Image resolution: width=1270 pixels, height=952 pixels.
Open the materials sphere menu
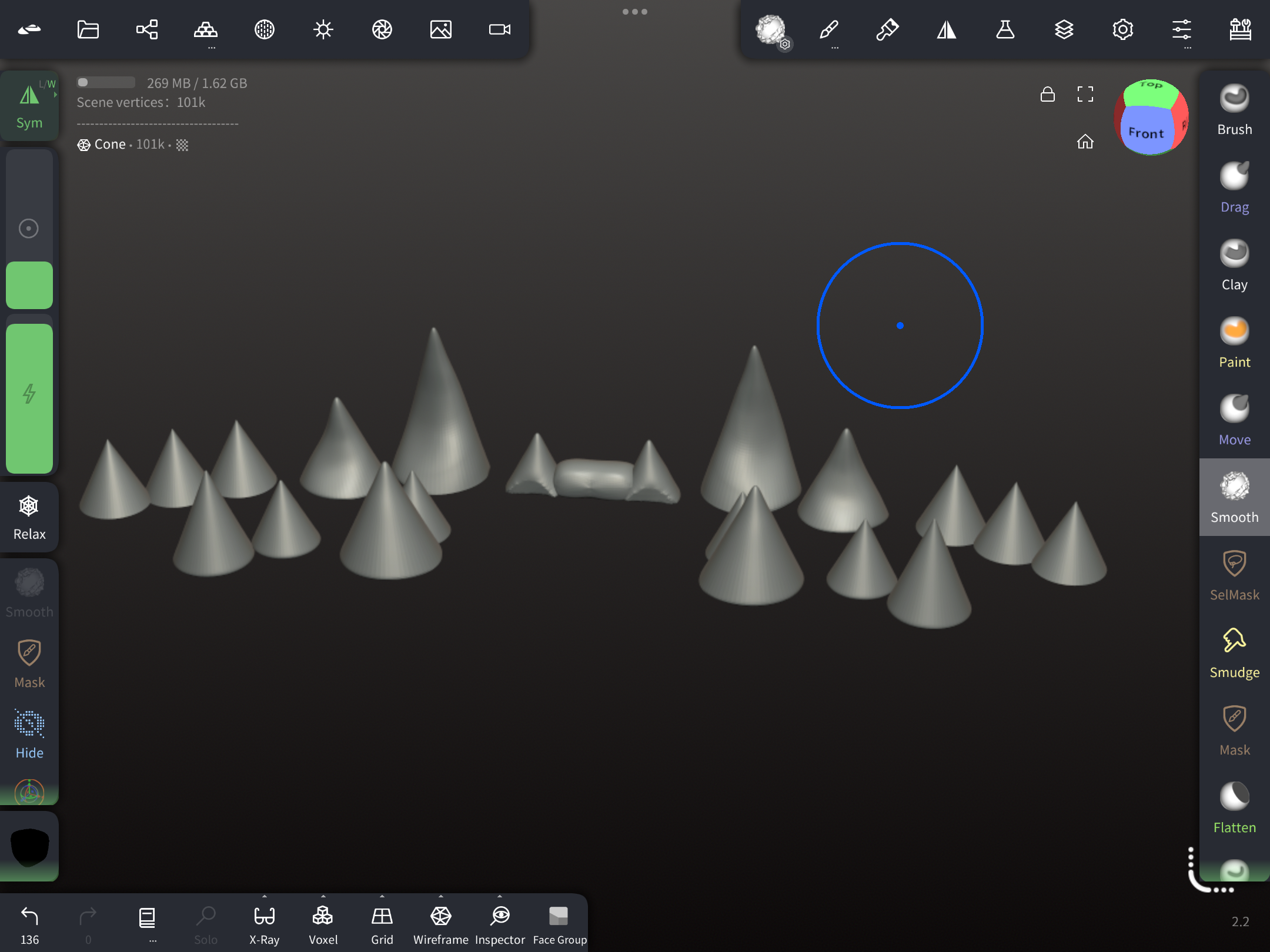[x=265, y=29]
